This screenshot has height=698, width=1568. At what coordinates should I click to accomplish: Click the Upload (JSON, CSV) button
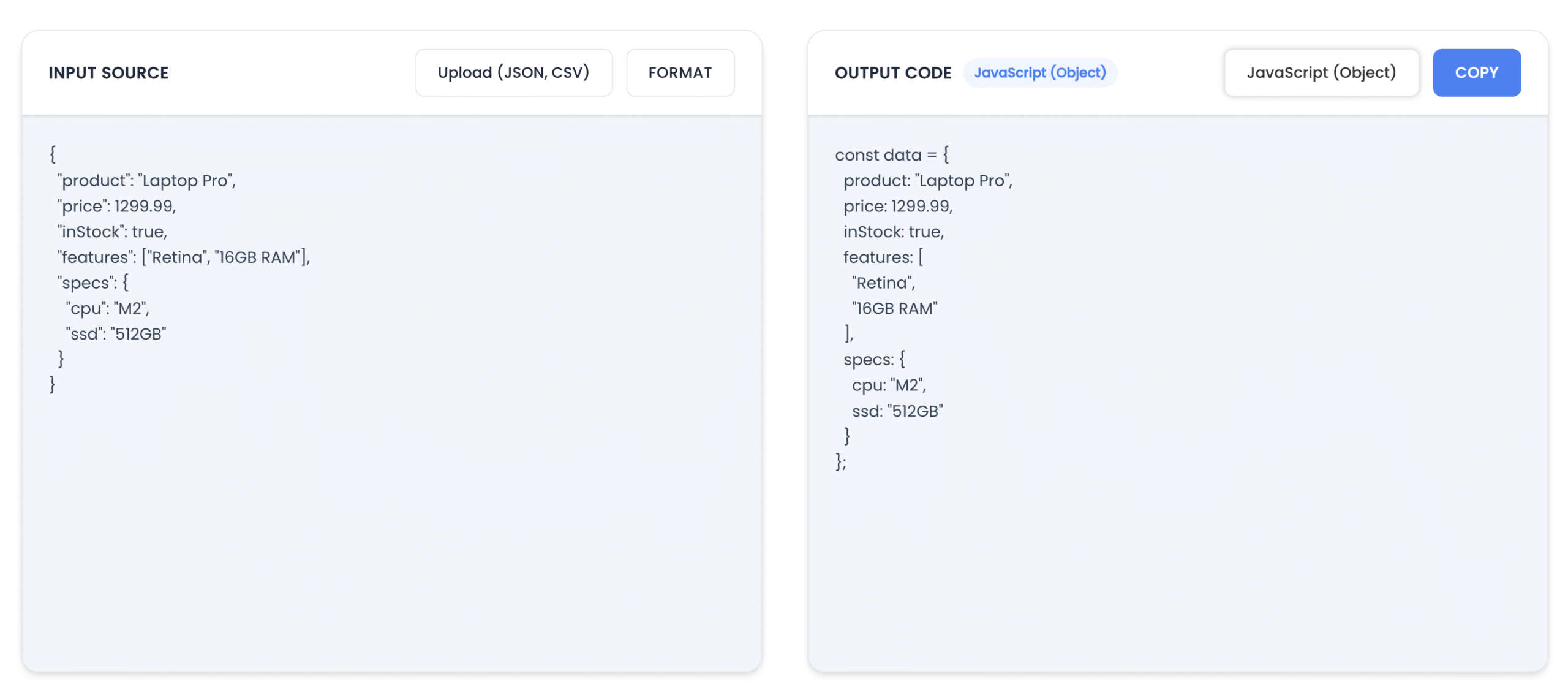coord(513,72)
